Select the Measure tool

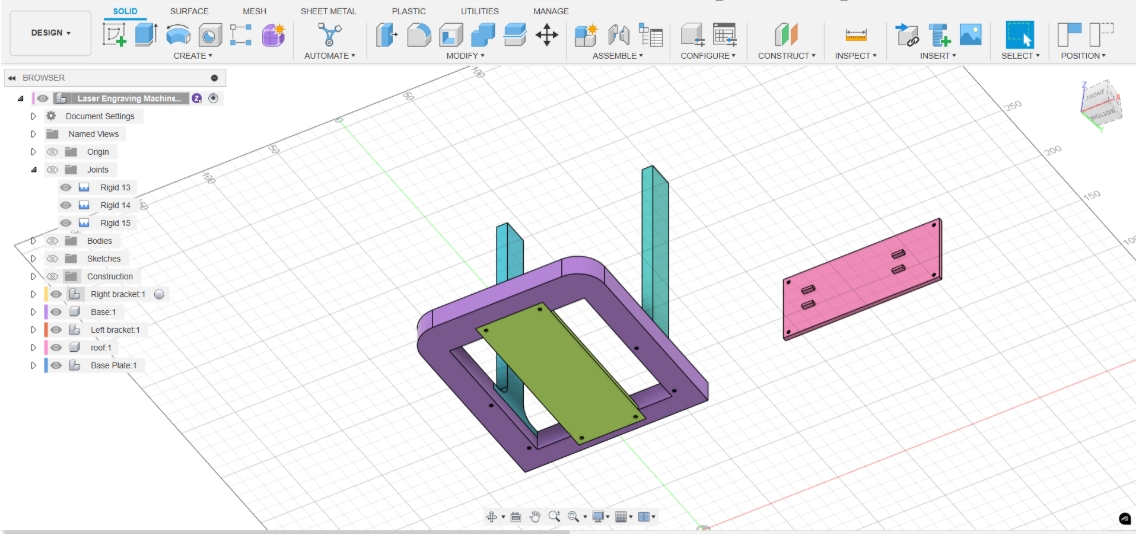856,35
